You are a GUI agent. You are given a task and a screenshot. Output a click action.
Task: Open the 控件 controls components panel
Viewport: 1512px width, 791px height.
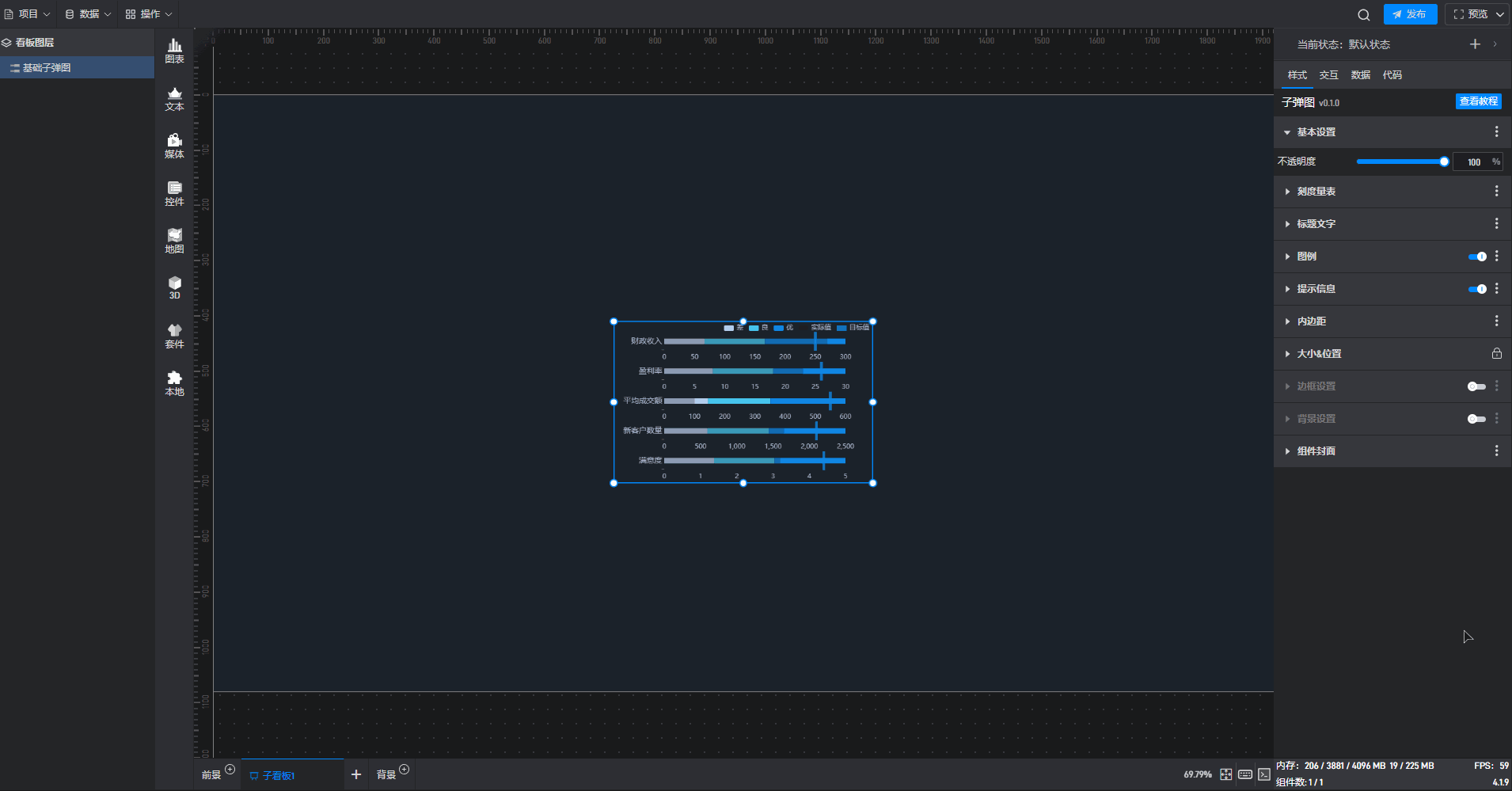pos(174,193)
